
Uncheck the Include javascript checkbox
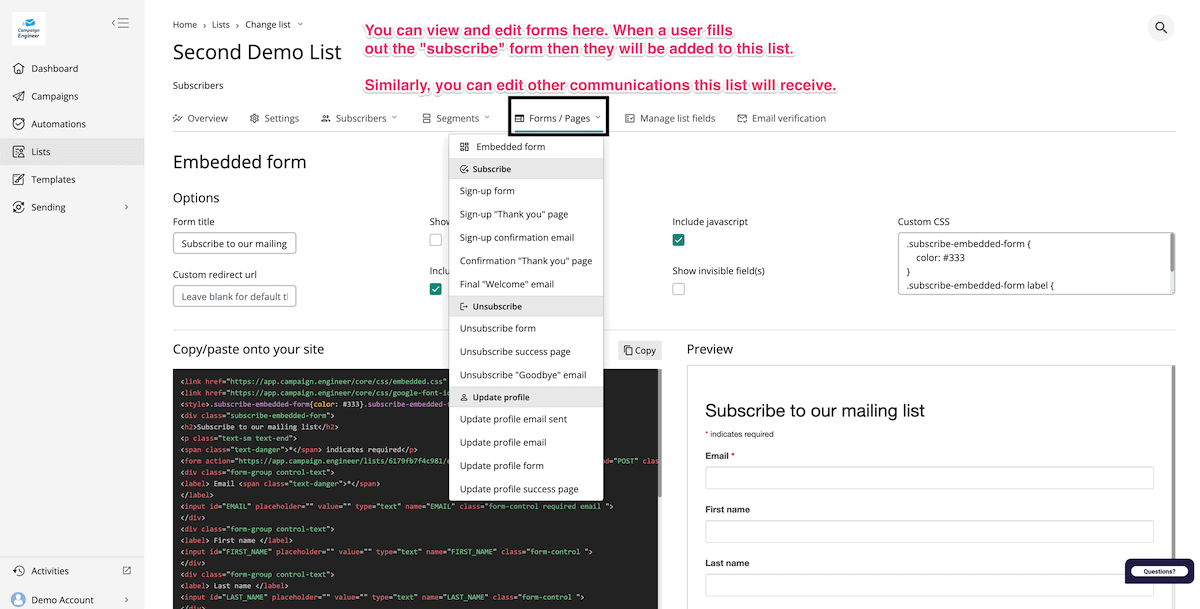tap(679, 240)
